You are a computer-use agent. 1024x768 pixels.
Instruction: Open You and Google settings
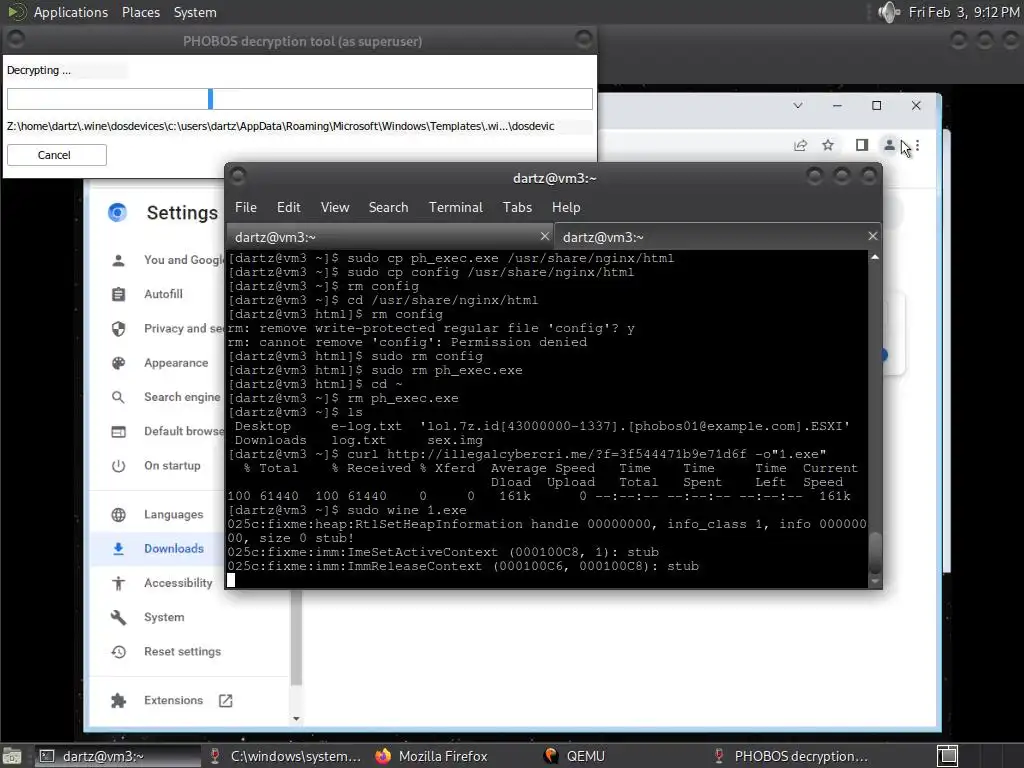pos(184,260)
